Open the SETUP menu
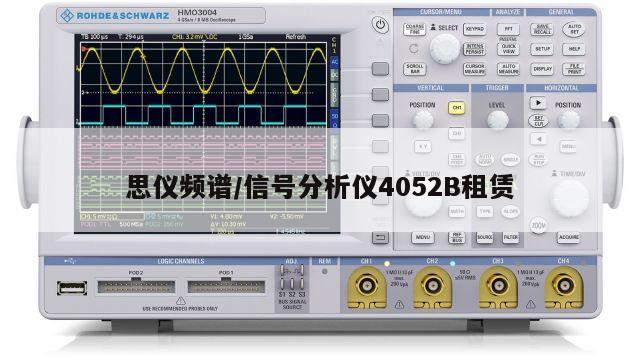 click(x=542, y=49)
